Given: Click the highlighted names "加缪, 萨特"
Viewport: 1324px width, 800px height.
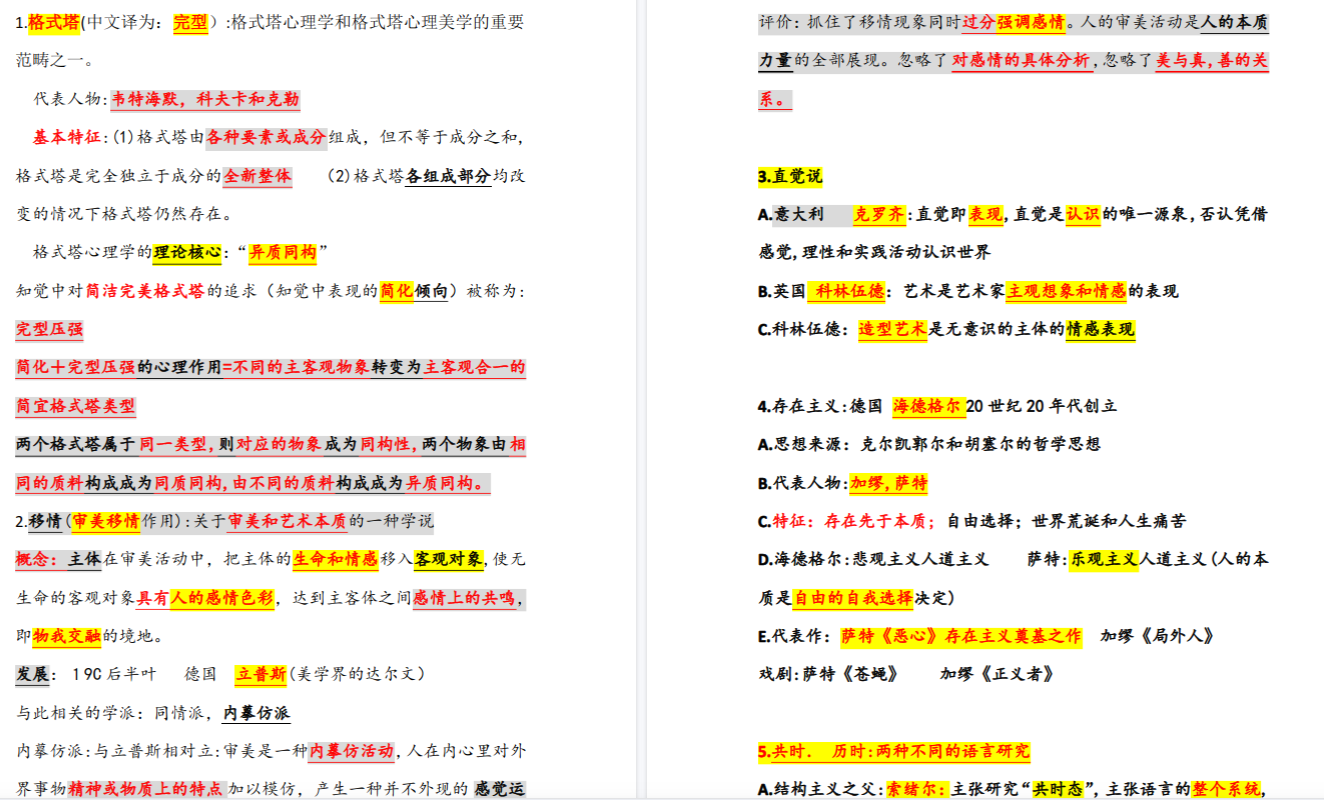Looking at the screenshot, I should pos(888,483).
